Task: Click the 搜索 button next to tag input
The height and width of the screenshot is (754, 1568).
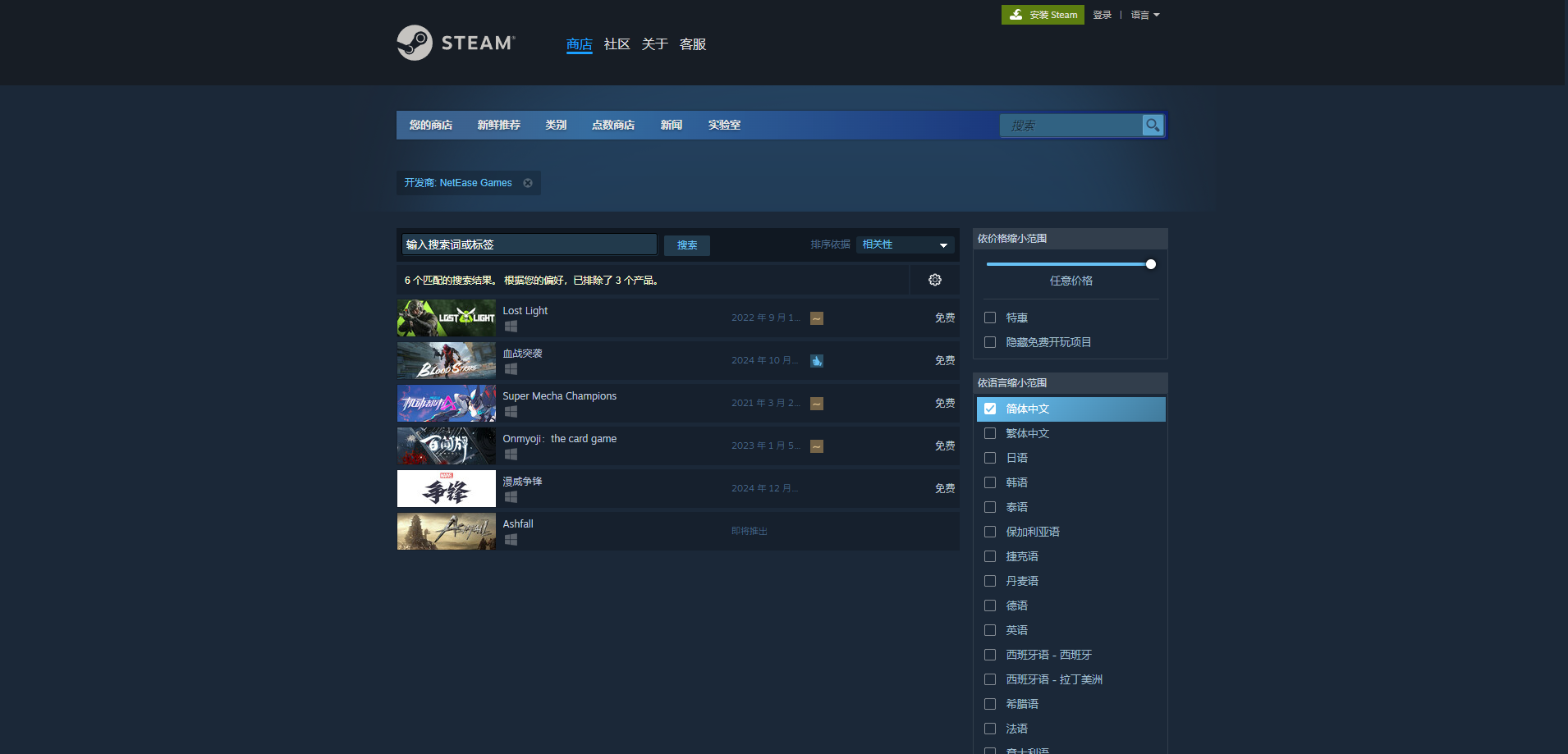Action: tap(687, 245)
